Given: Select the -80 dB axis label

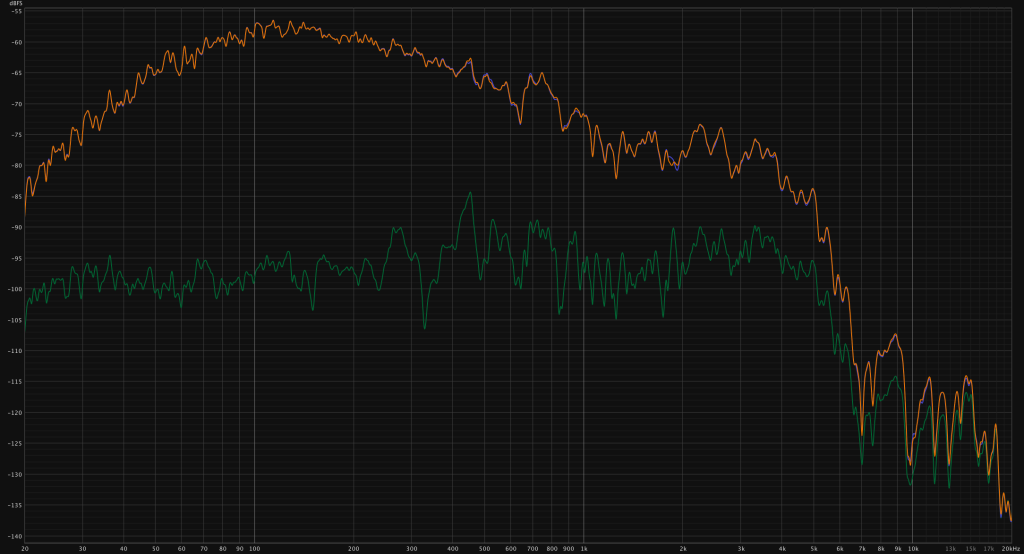Looking at the screenshot, I should coord(17,166).
